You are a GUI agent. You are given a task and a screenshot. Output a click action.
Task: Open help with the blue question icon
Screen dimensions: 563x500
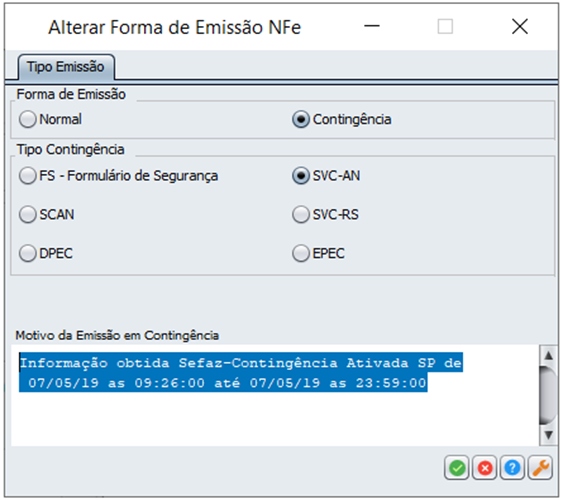coord(512,468)
